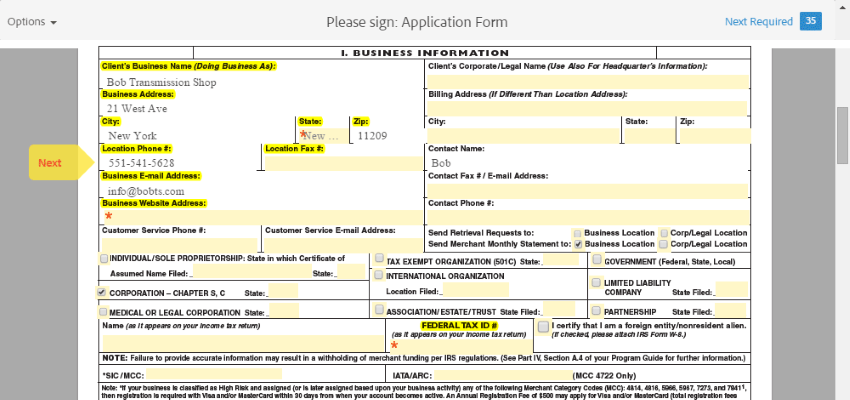Fill in the Federal Tax ID # field
This screenshot has width=850, height=400.
460,346
